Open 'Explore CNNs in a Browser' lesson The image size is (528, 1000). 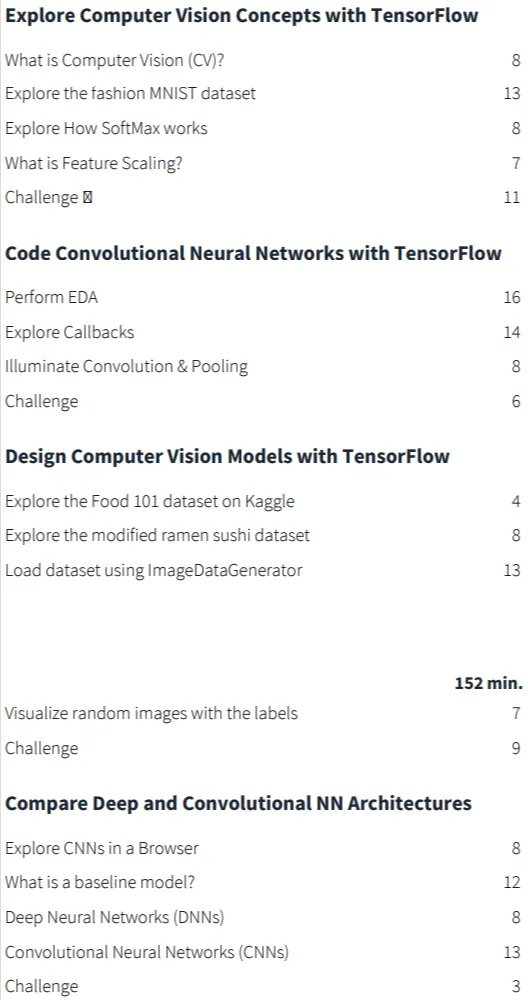pos(102,849)
